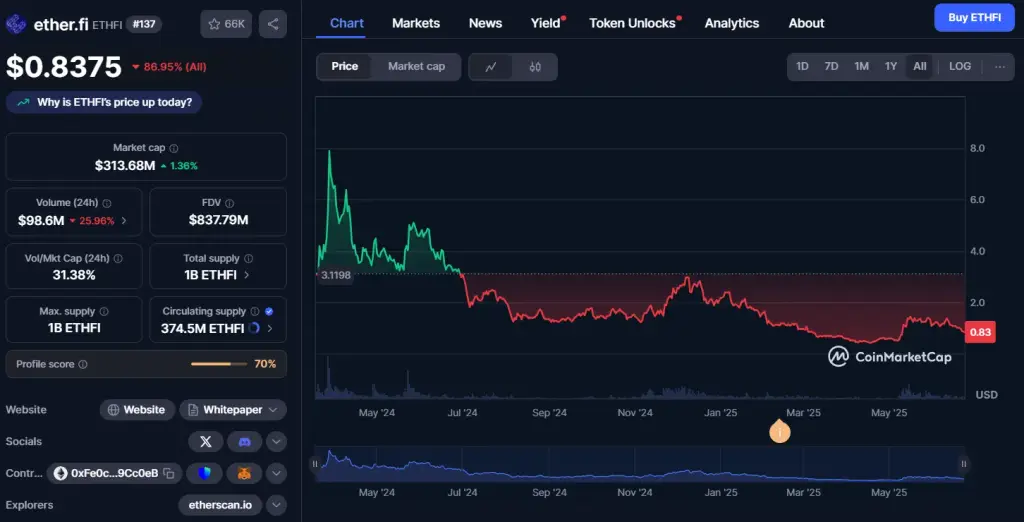
Task: Click contract address 0xFe0c...9Cc0eB
Action: point(114,473)
